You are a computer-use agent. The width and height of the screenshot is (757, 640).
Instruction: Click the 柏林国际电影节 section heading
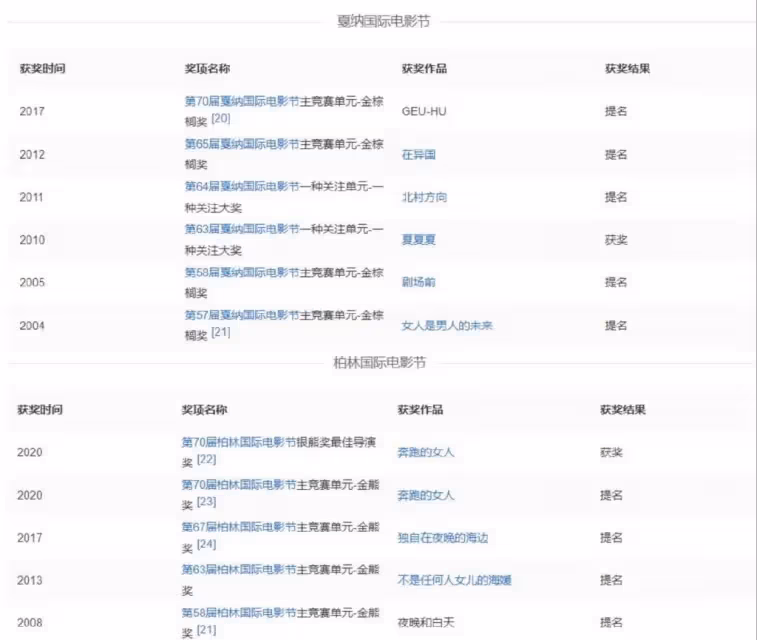[379, 362]
